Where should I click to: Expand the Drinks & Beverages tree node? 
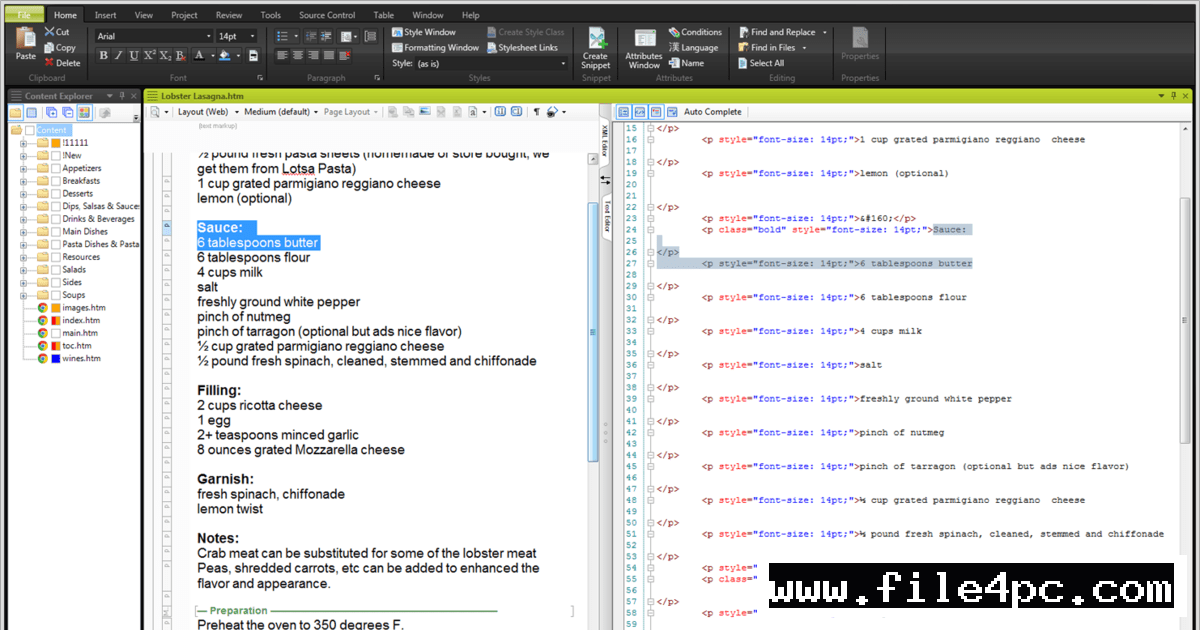click(23, 219)
